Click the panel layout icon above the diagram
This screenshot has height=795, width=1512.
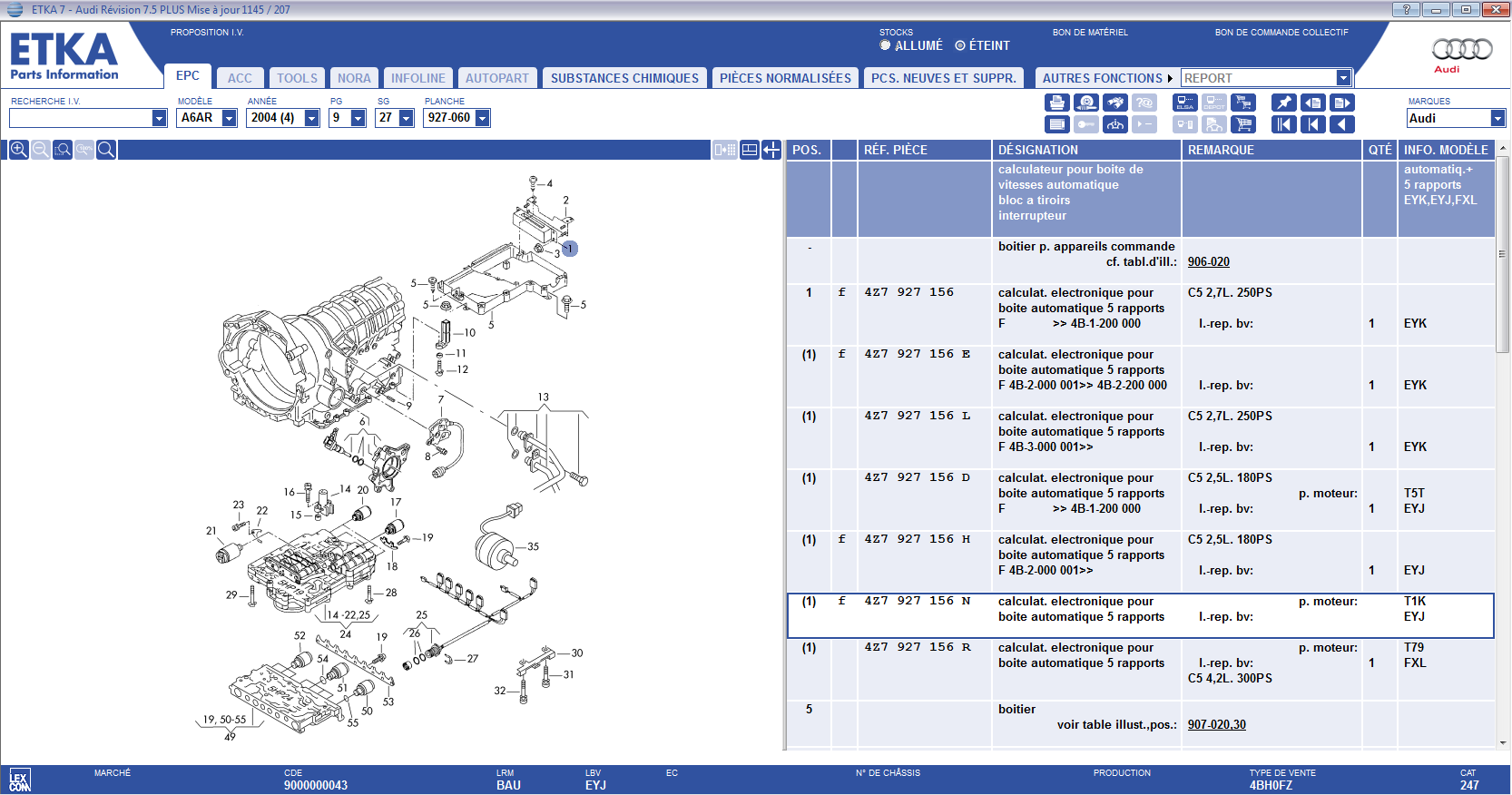coord(750,150)
